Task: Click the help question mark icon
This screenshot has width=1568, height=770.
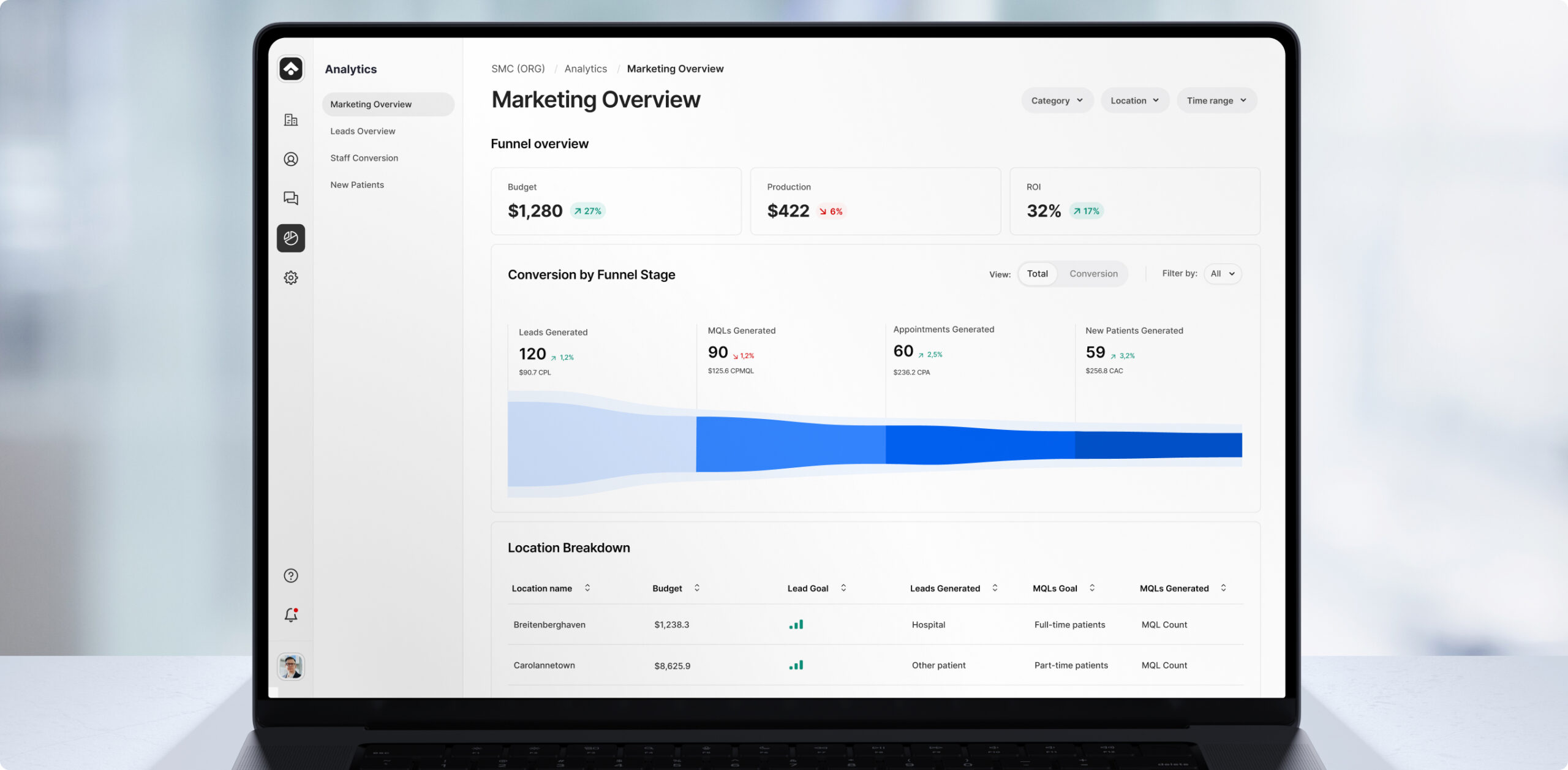Action: (x=291, y=576)
